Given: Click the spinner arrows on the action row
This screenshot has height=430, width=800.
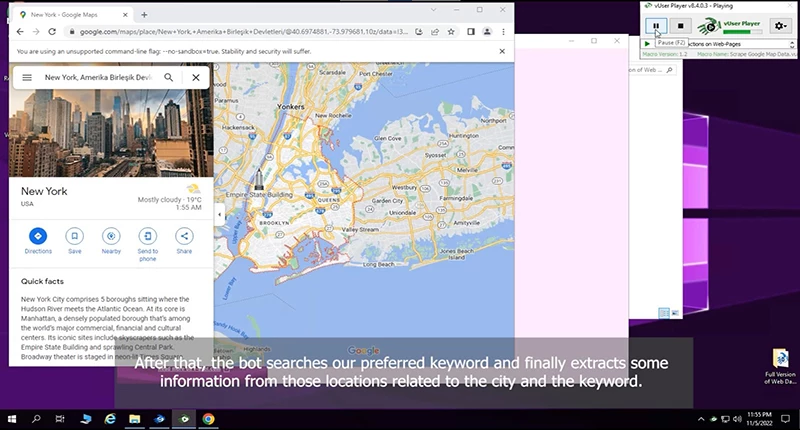Looking at the screenshot, I should point(792,44).
